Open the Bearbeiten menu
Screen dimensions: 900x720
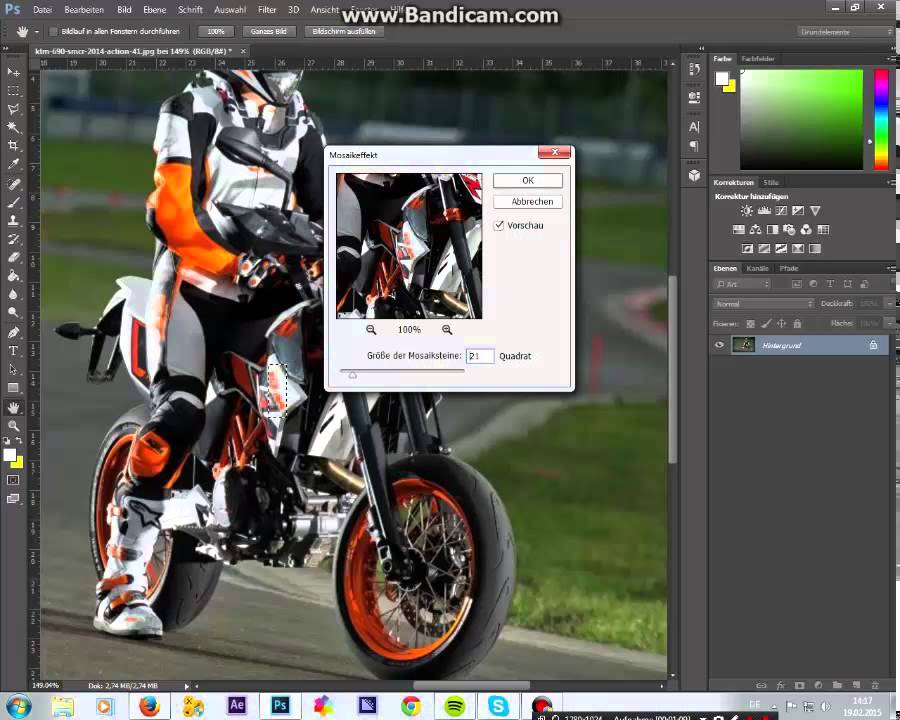84,10
